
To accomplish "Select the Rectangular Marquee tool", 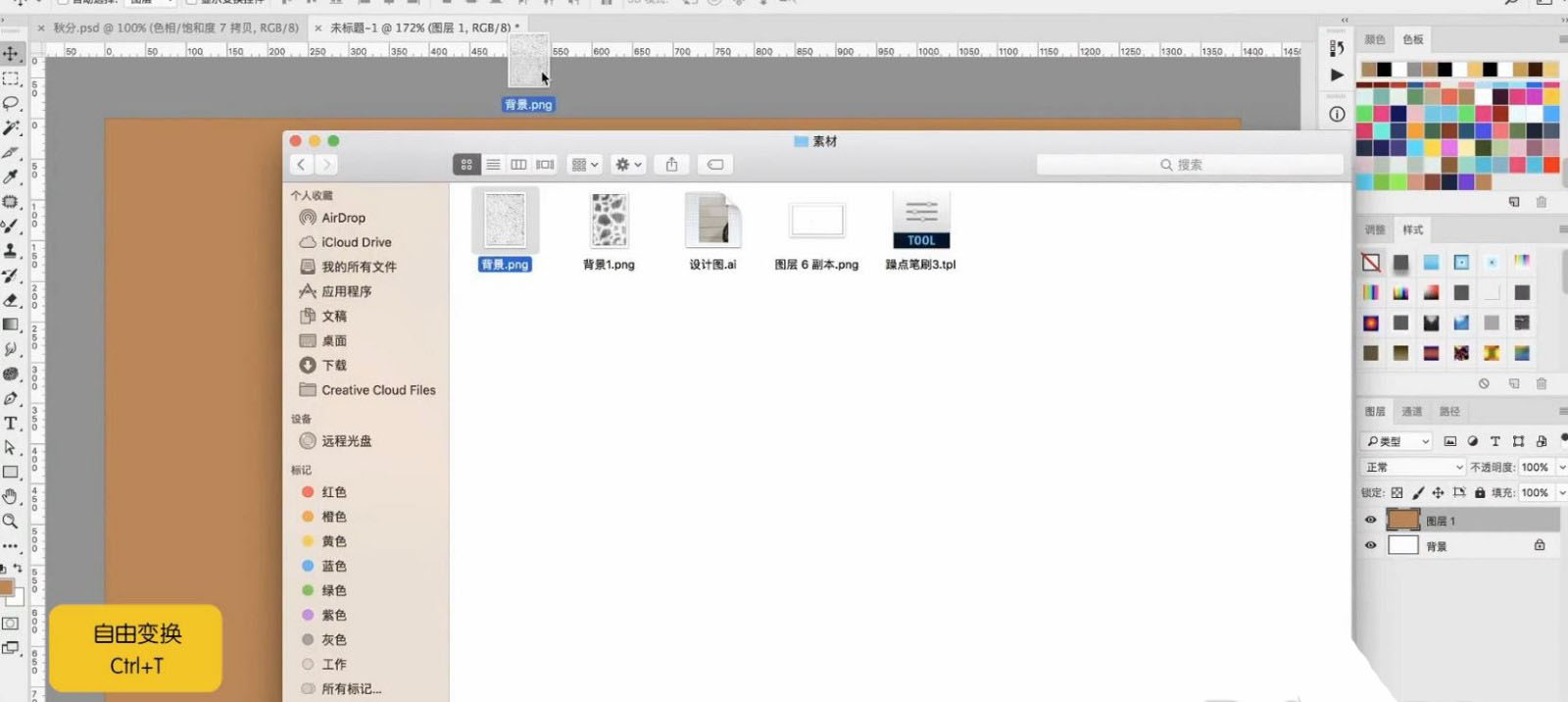I will coord(11,78).
